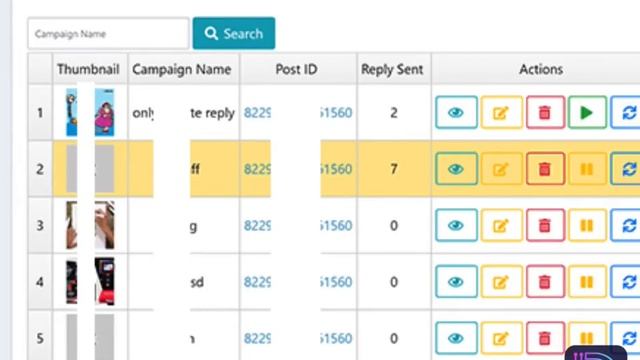Click the Search button
640x360 pixels.
234,33
